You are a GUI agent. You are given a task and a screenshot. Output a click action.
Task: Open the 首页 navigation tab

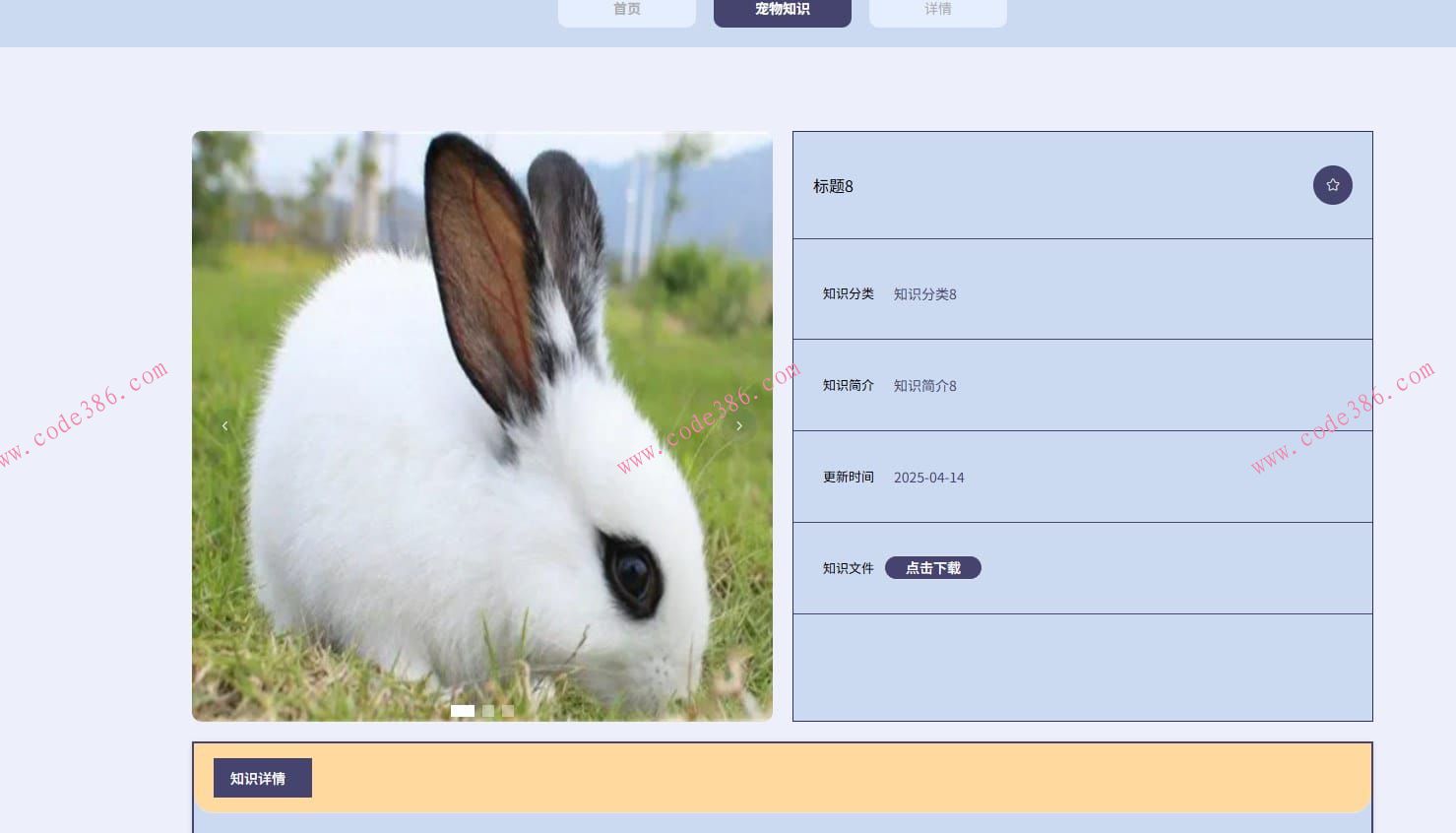[627, 10]
